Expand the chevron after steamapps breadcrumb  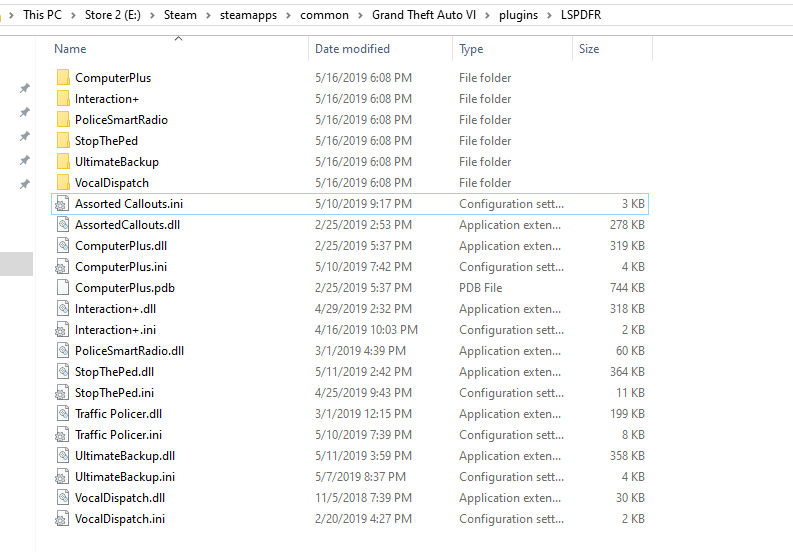coord(288,15)
